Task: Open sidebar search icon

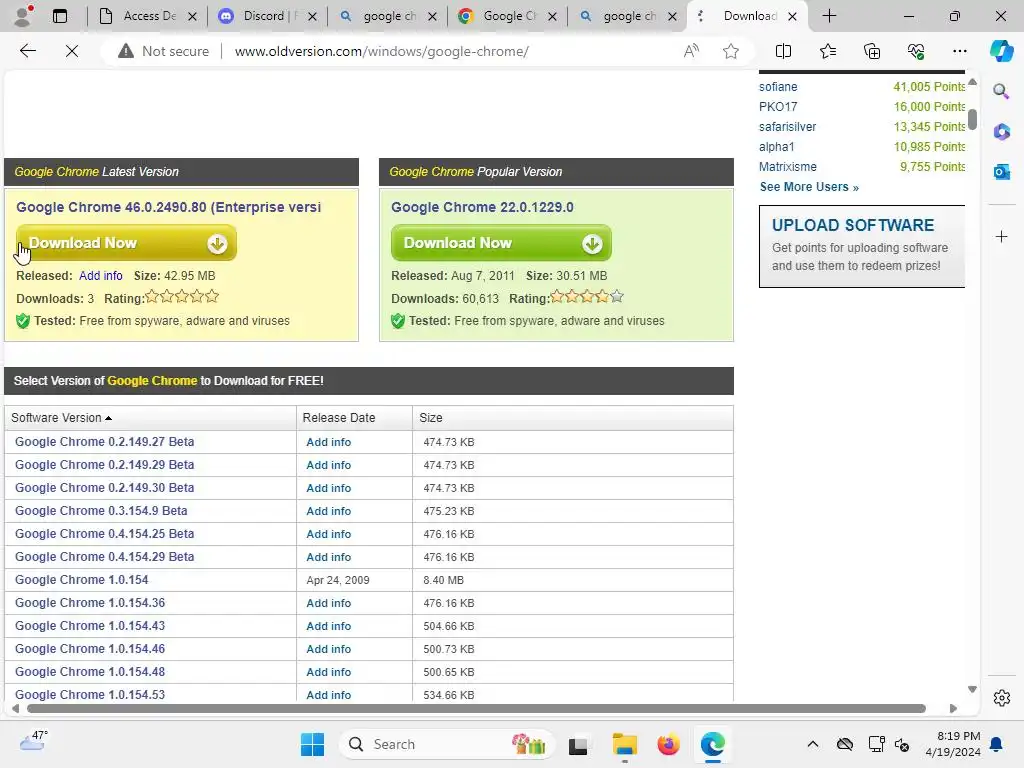Action: pyautogui.click(x=1001, y=91)
